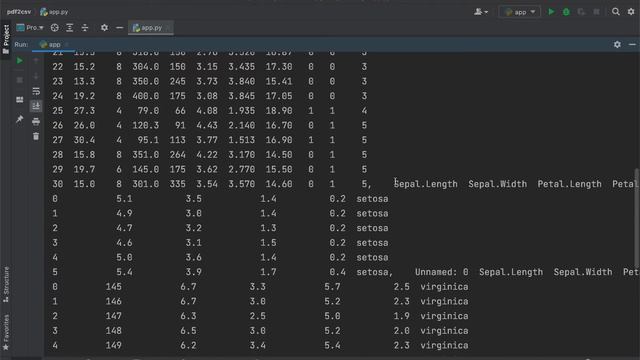Click the value 3.845 in row 24
Image resolution: width=640 pixels, height=360 pixels.
coord(242,96)
